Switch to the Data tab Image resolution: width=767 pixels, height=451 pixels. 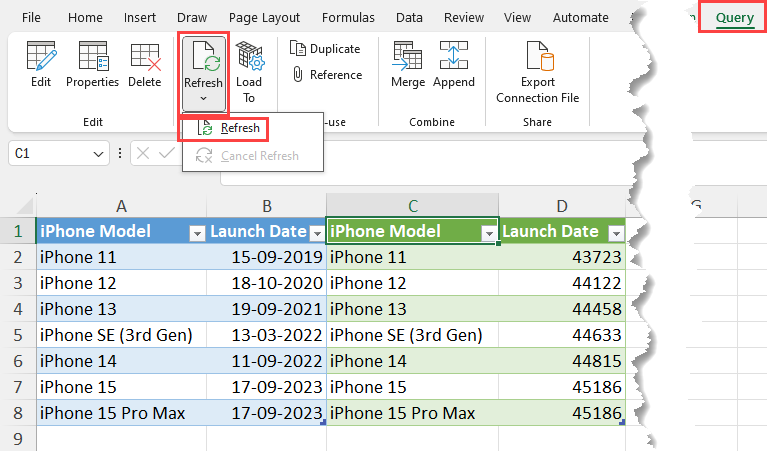click(x=409, y=18)
